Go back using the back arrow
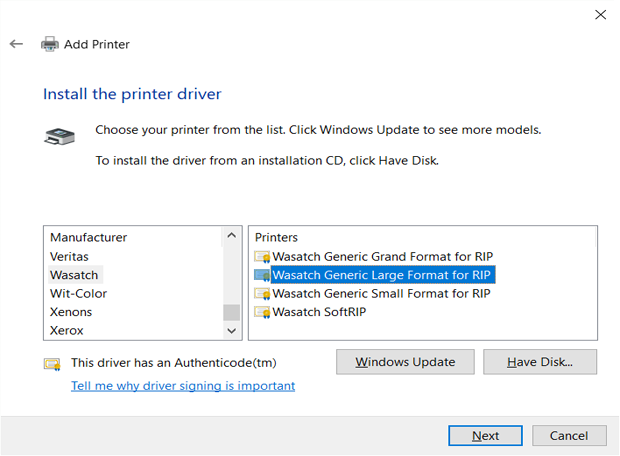 tap(16, 44)
